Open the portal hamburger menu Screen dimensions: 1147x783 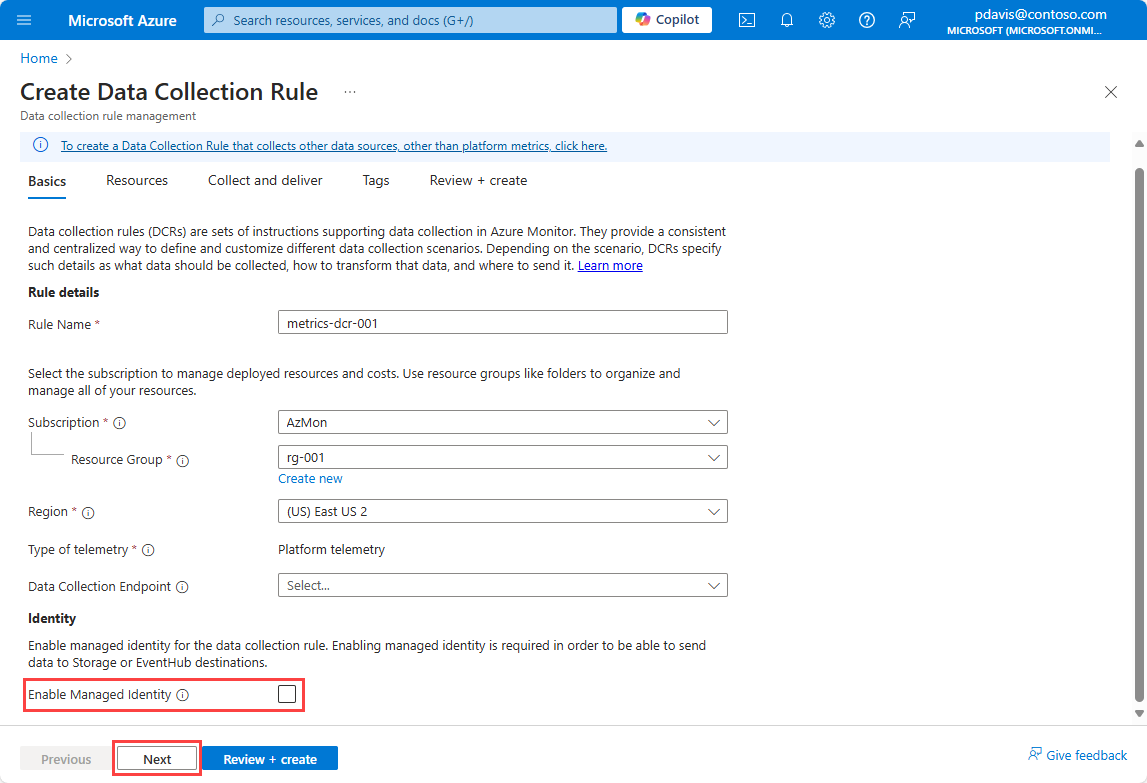pos(24,20)
